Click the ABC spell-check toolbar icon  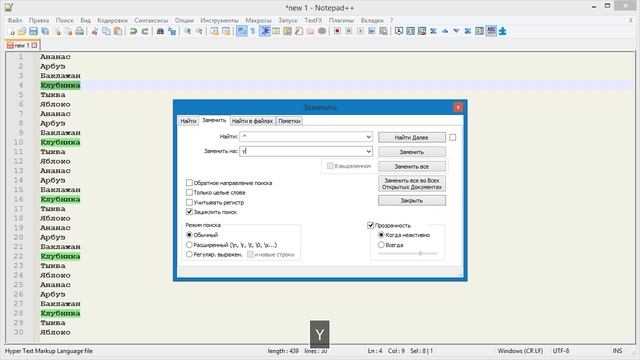tap(491, 31)
